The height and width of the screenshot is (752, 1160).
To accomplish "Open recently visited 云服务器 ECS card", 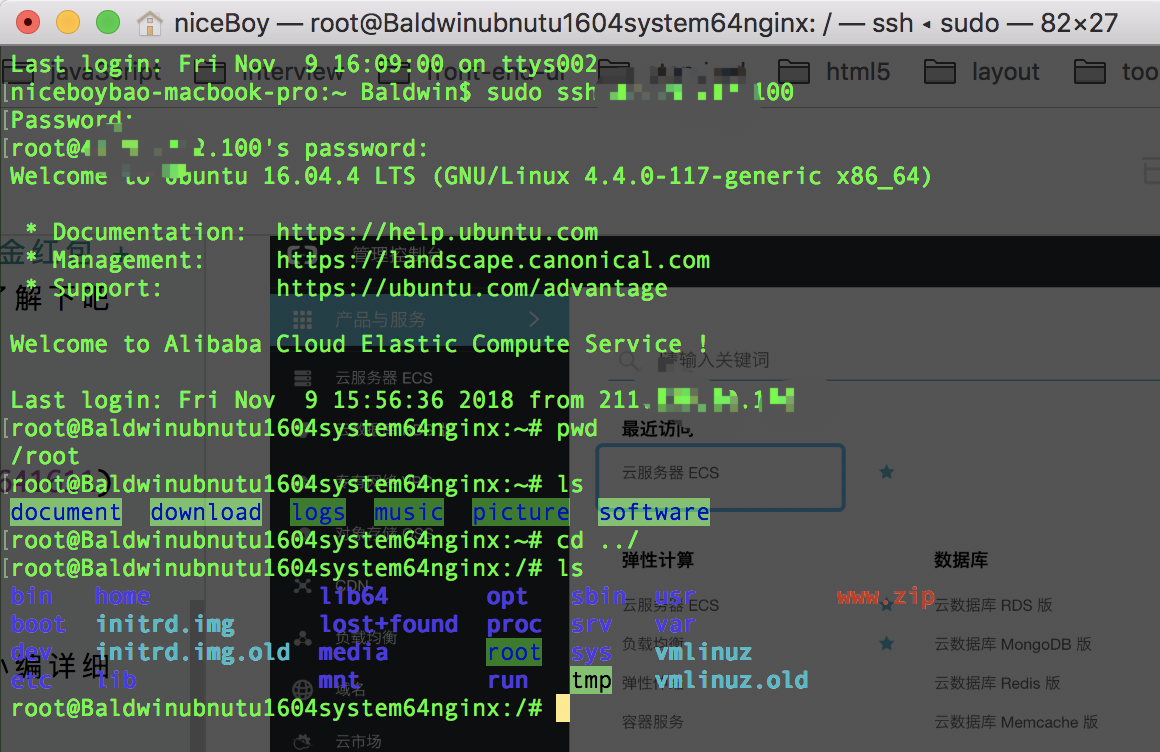I will pyautogui.click(x=721, y=477).
